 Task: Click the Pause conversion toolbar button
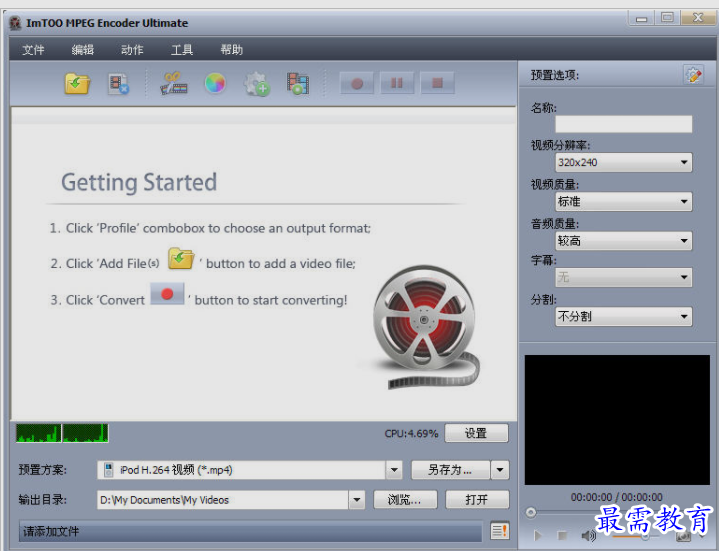(x=397, y=83)
